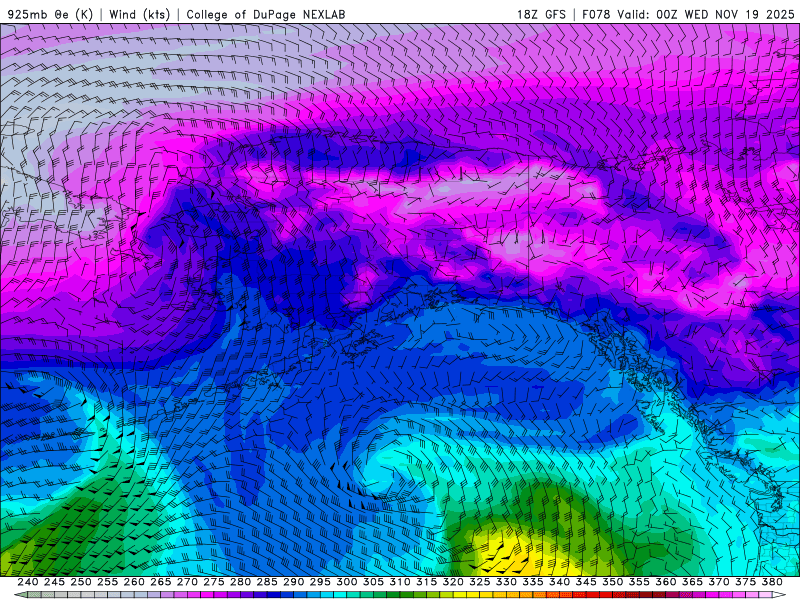The height and width of the screenshot is (600, 800).
Task: Click the "925mb θe (K)" title text
Action: click(x=50, y=14)
